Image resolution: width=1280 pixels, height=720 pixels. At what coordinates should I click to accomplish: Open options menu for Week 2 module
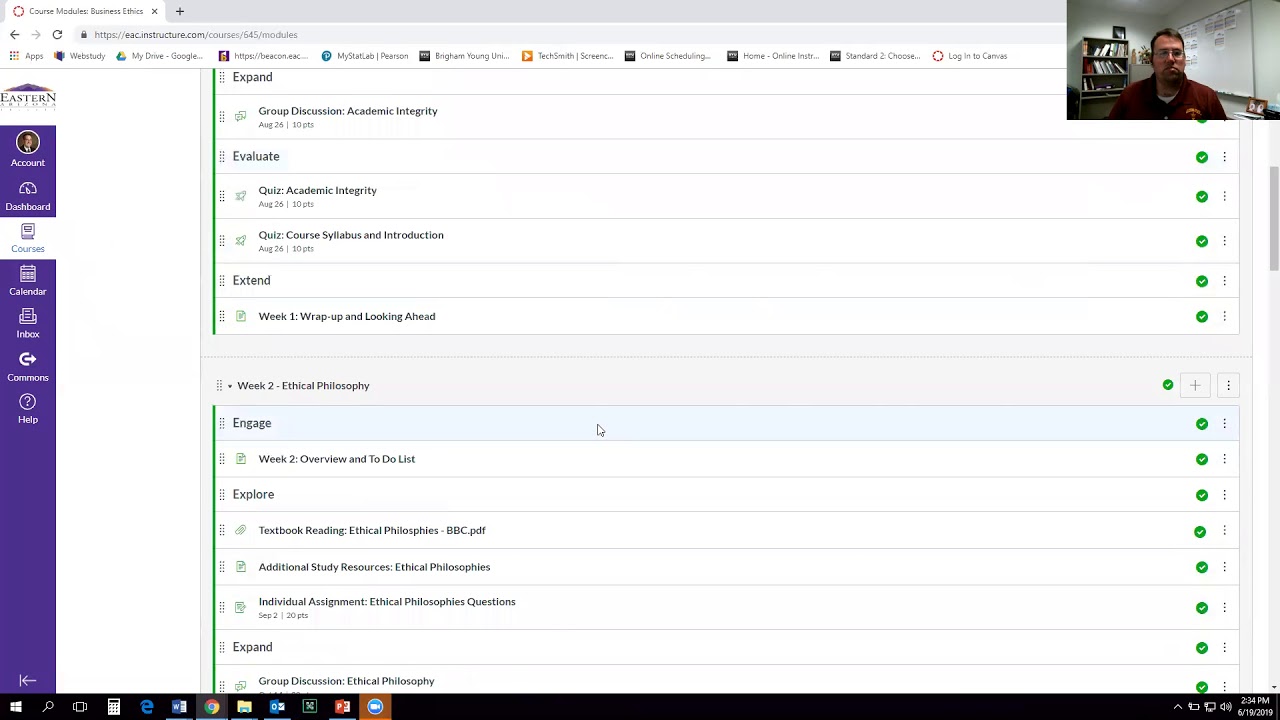pos(1228,385)
